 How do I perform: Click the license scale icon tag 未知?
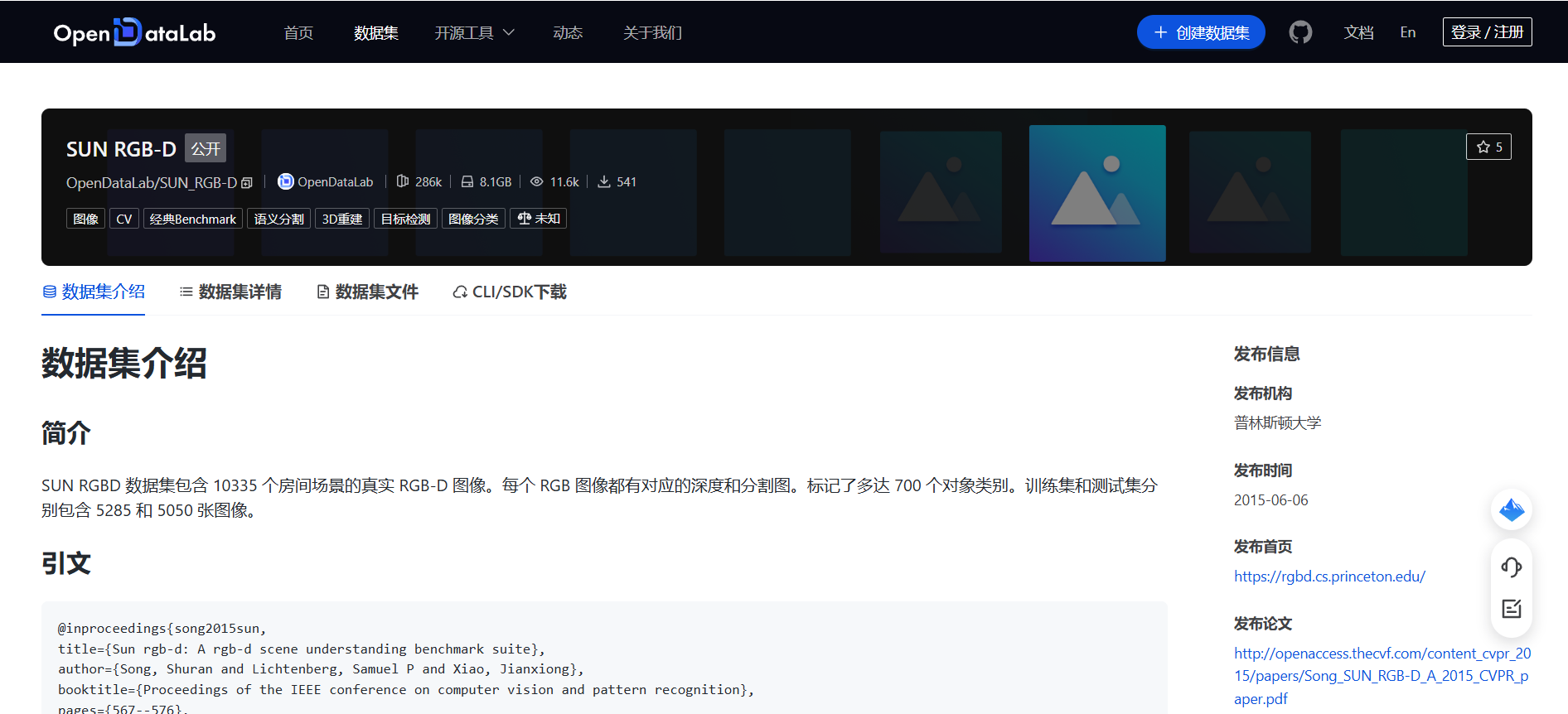538,219
